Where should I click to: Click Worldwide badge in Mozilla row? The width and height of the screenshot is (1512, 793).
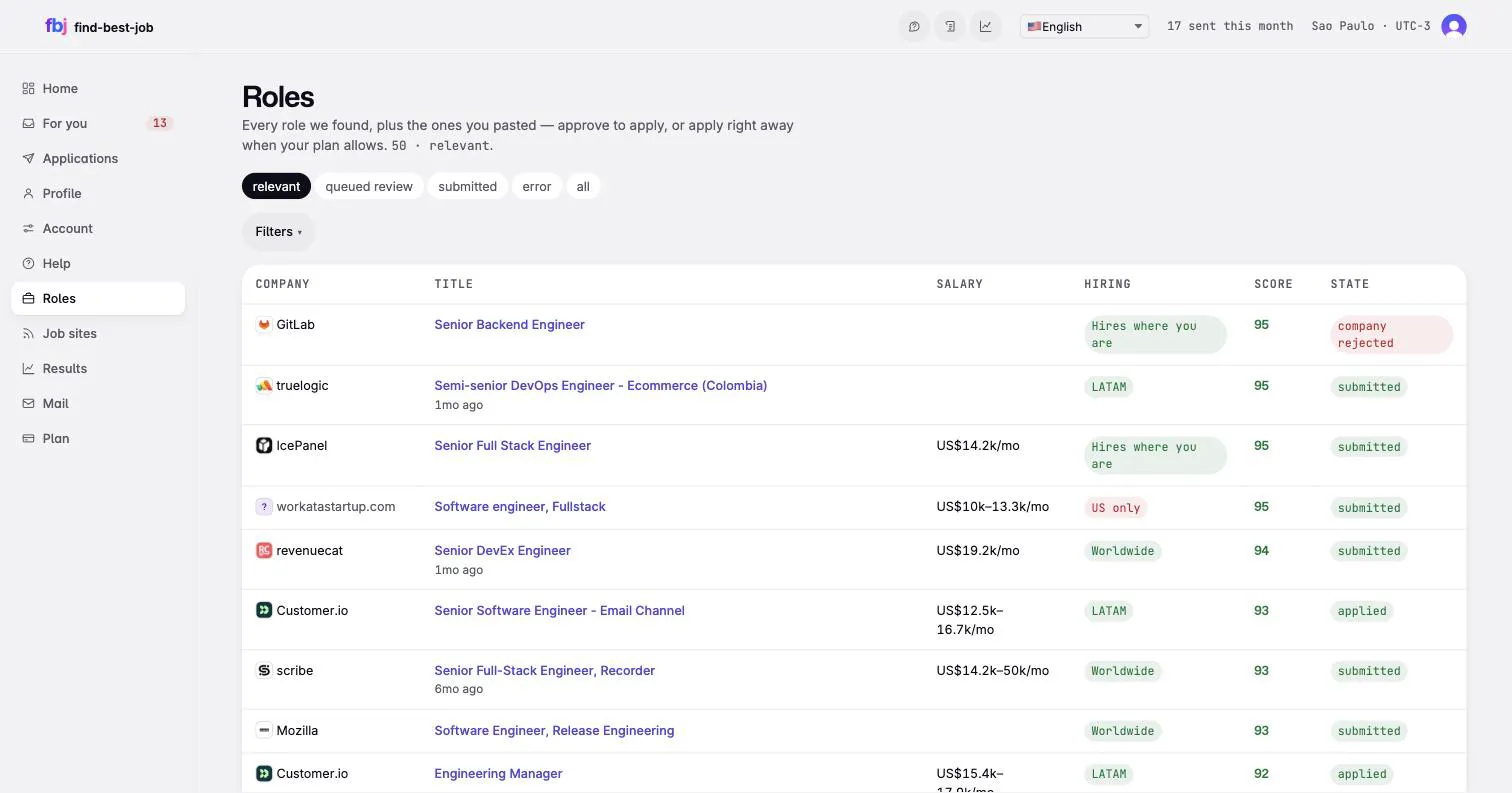click(x=1123, y=732)
